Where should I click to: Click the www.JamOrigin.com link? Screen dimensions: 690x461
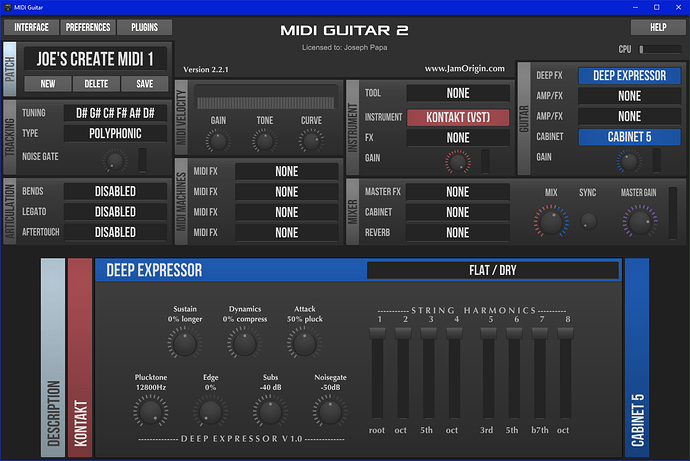tap(465, 69)
